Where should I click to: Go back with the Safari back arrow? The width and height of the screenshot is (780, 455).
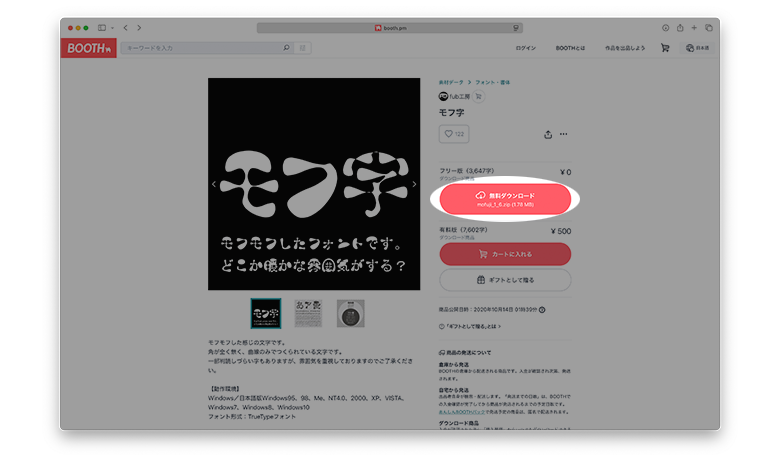click(125, 28)
